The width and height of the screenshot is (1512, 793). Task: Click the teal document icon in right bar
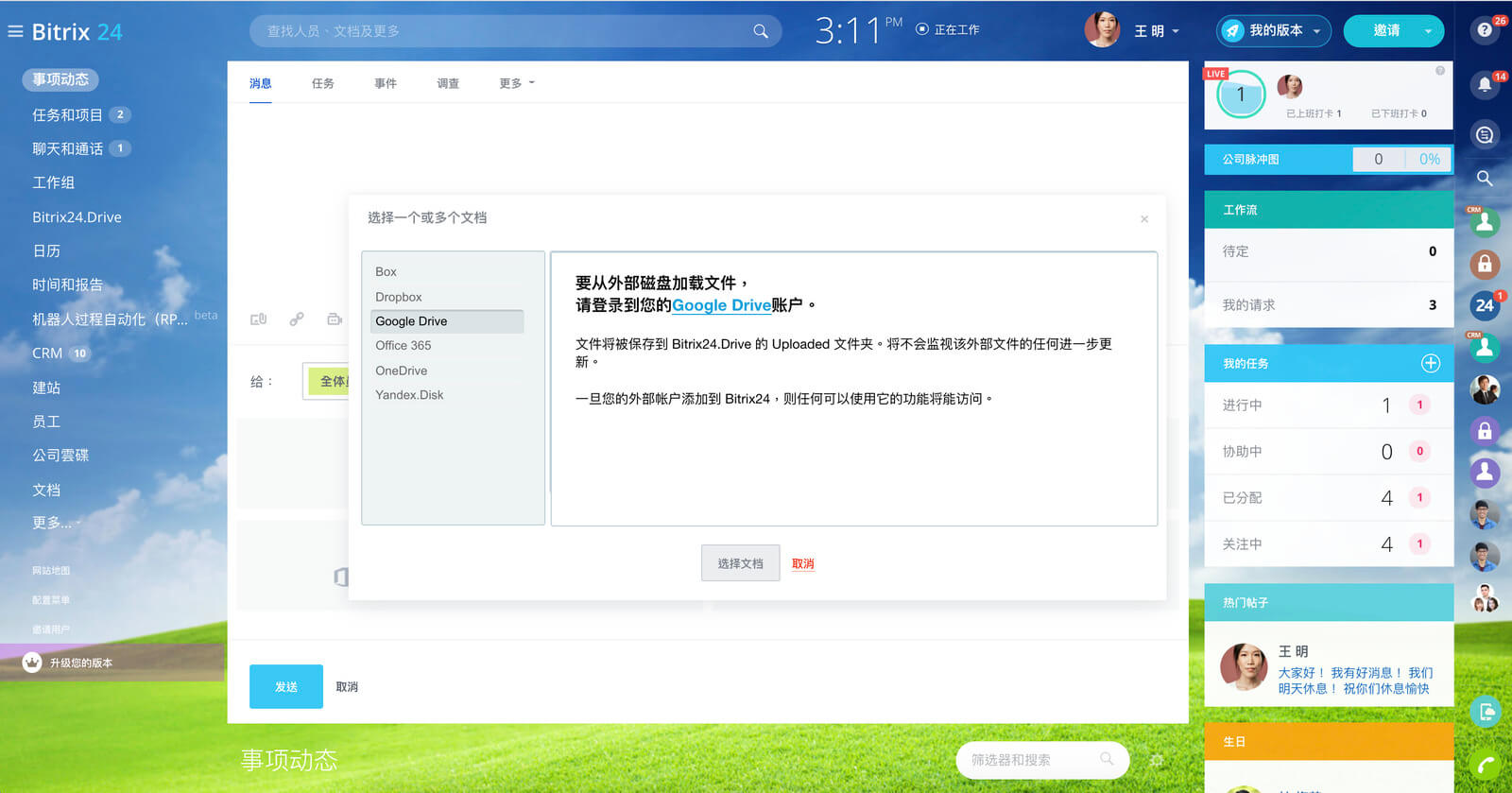pyautogui.click(x=1486, y=711)
